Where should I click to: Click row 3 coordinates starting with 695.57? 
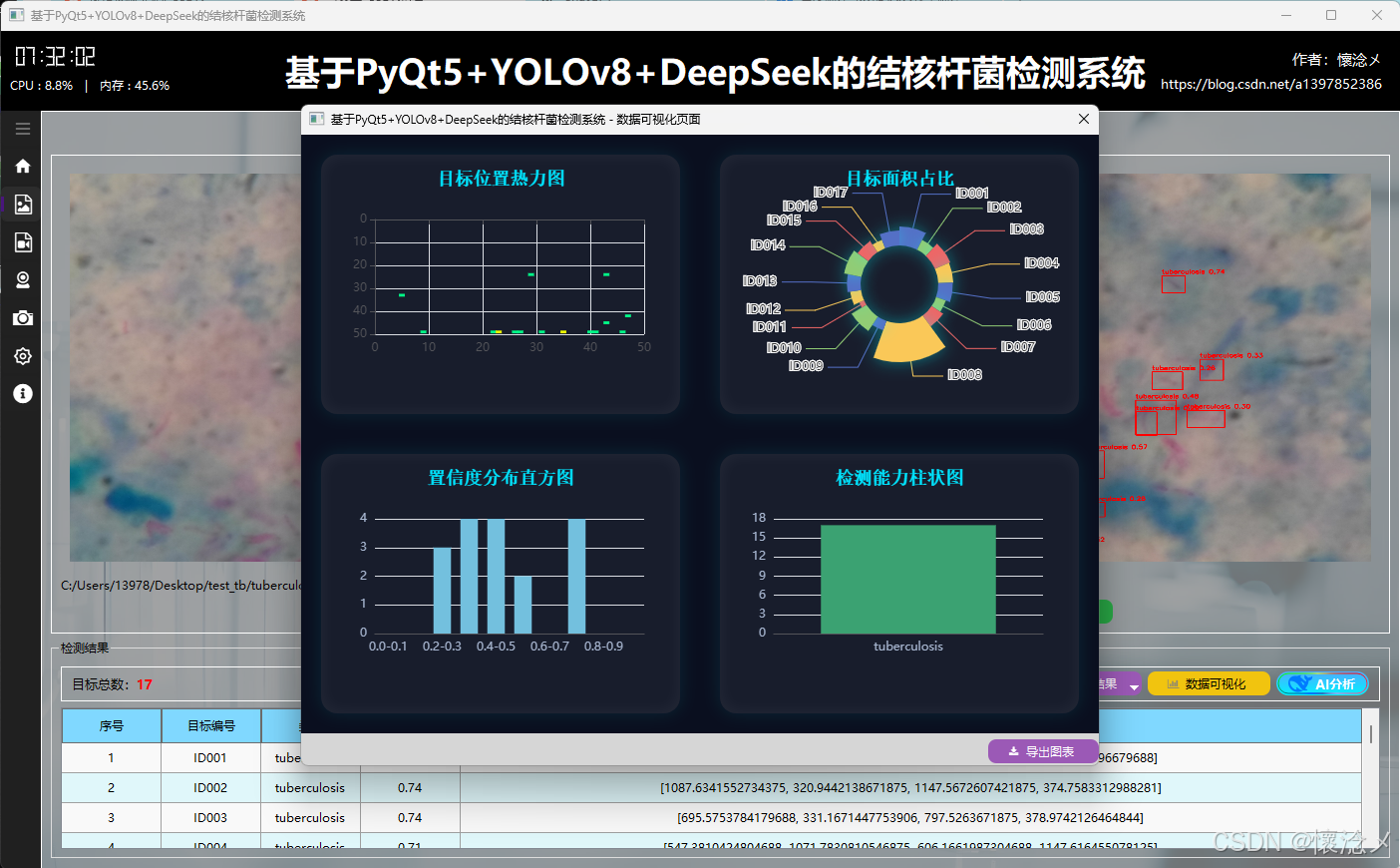910,817
